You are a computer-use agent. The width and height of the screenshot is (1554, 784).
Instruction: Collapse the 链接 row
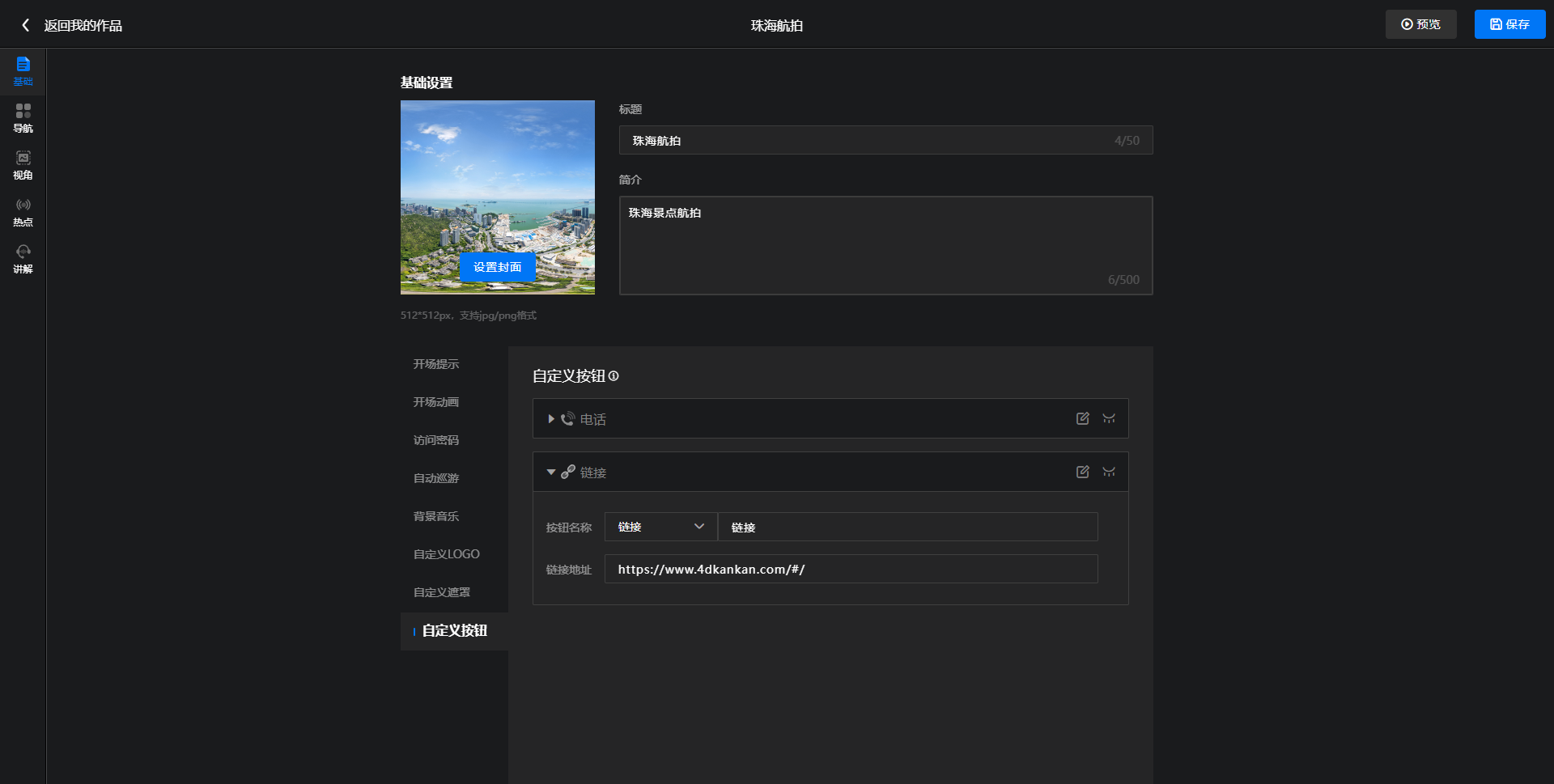pyautogui.click(x=550, y=473)
